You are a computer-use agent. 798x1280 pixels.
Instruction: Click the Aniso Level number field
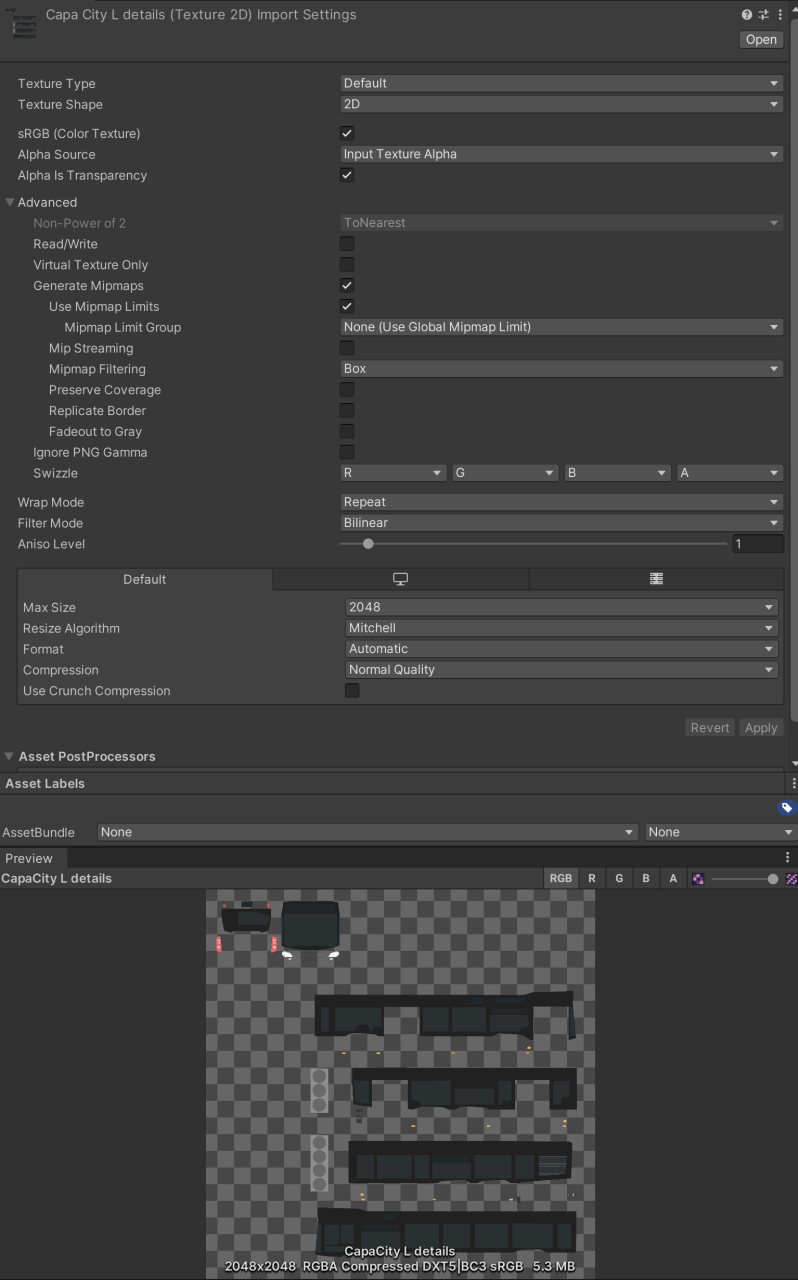tap(757, 544)
